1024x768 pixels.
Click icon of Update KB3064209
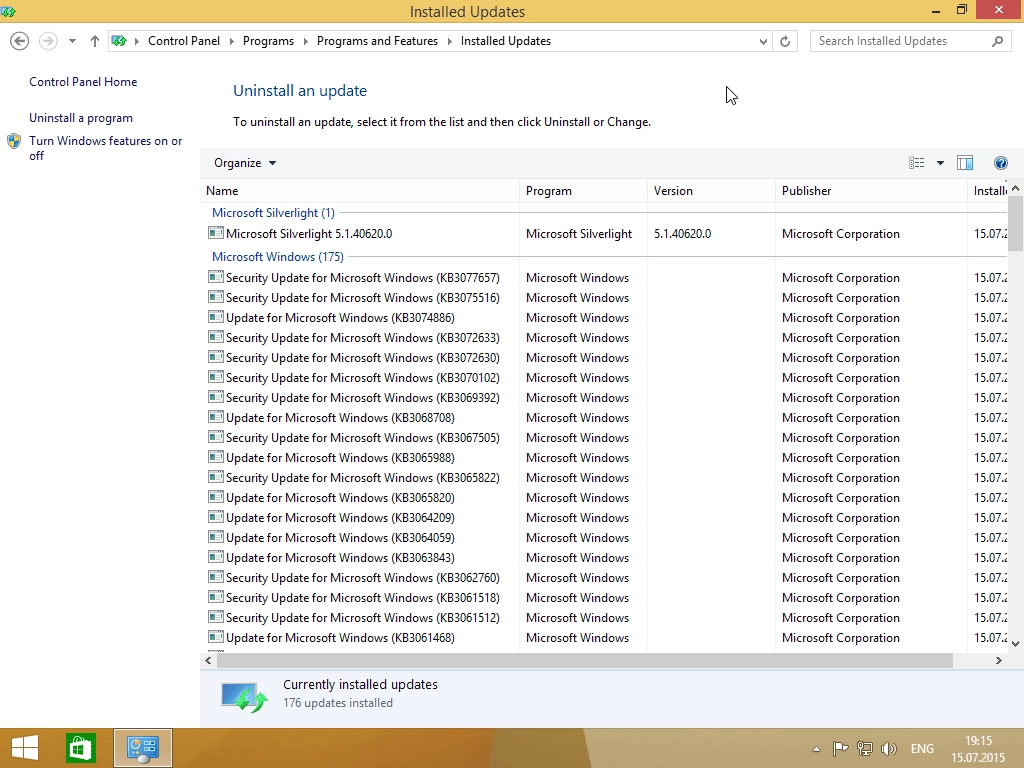[x=216, y=517]
